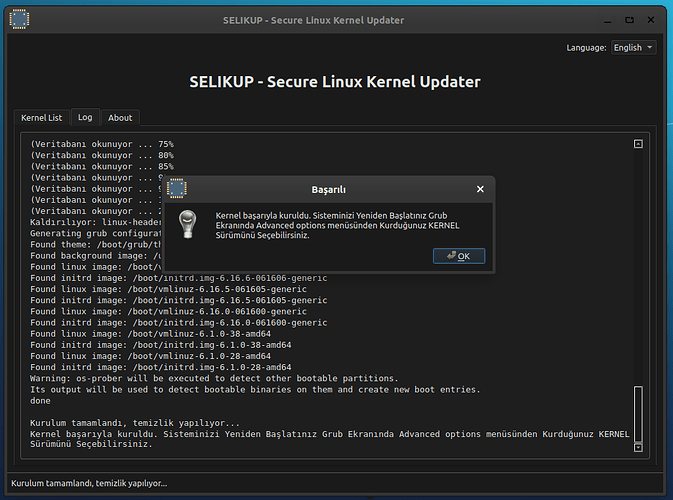Click log line 'Sürümünü Seçebilirsiniz.'
The image size is (673, 500).
click(x=91, y=444)
